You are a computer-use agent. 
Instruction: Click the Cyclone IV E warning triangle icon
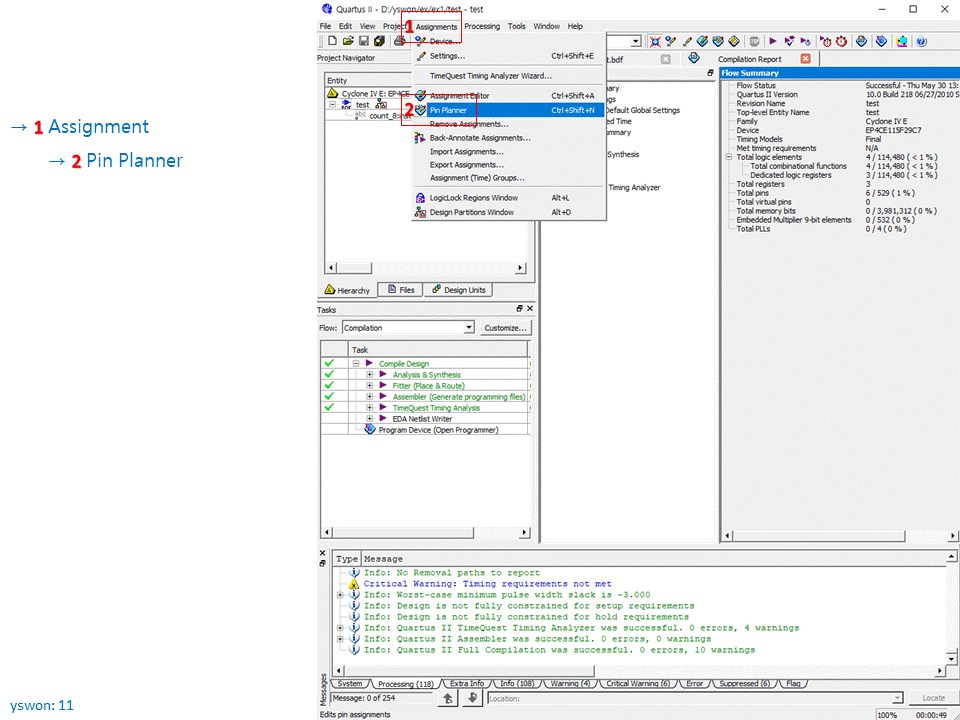pos(332,93)
